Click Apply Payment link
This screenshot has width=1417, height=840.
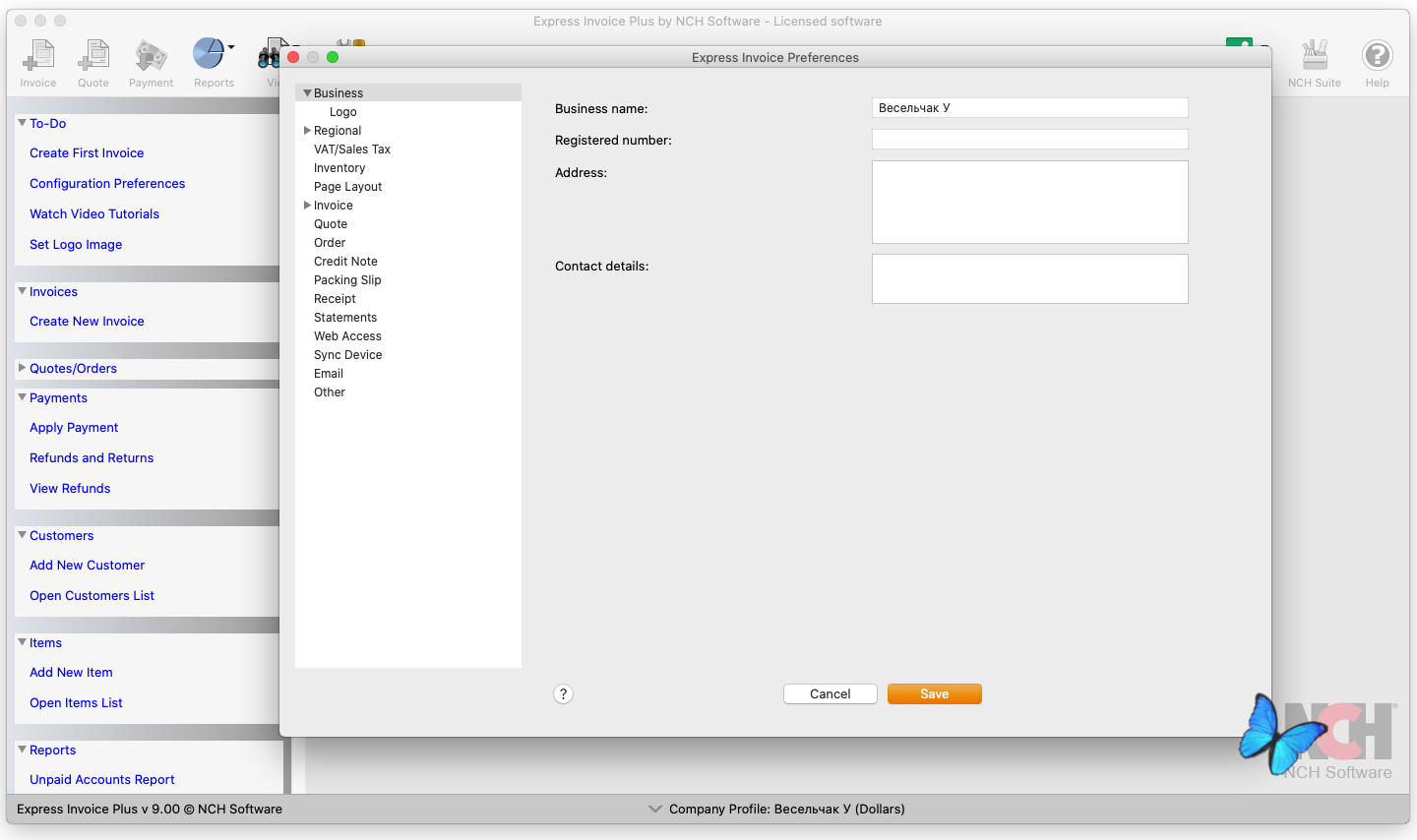[x=74, y=428]
